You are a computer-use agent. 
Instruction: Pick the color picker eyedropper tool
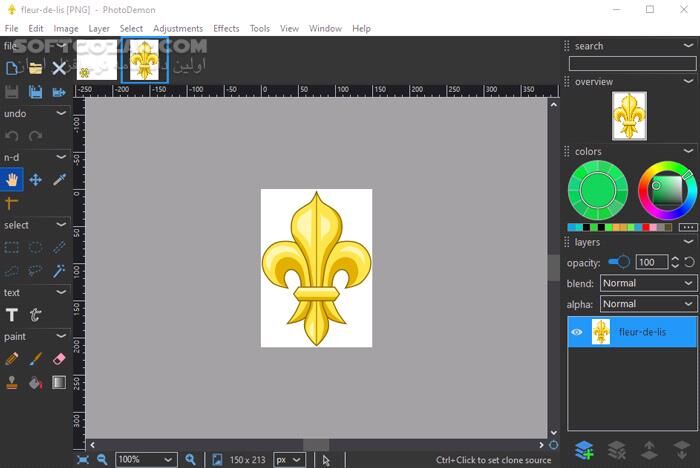tap(59, 180)
